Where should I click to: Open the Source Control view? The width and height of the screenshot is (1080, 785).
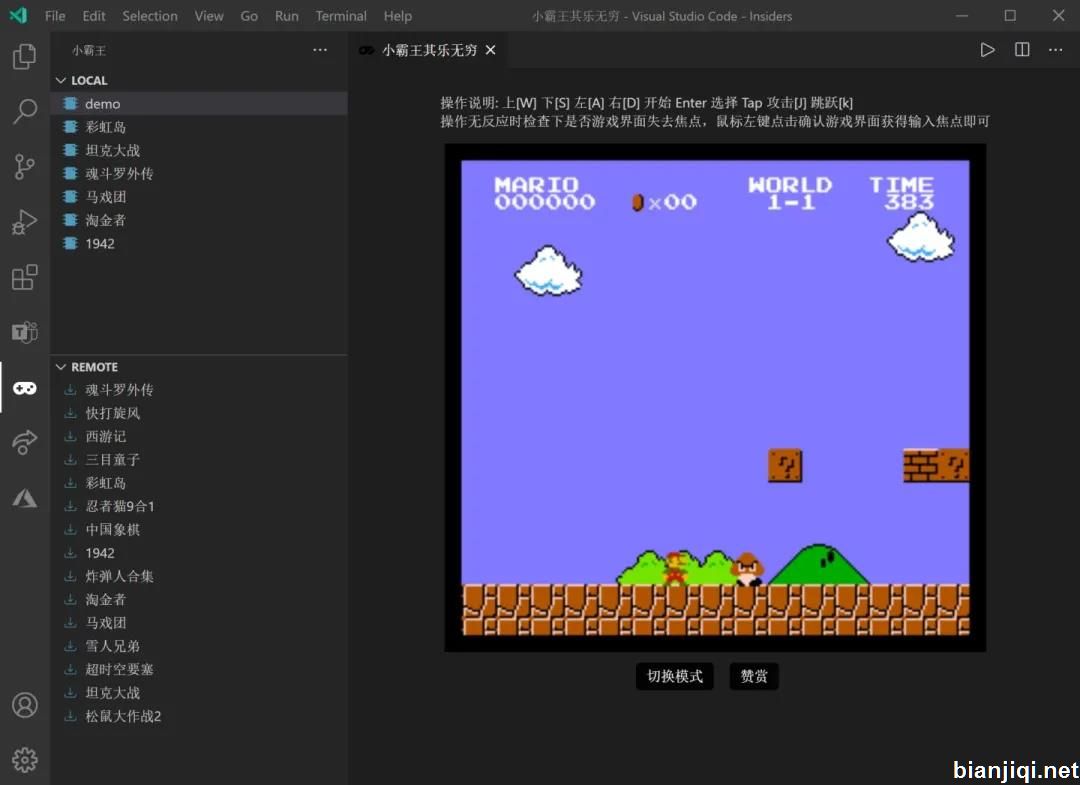(25, 167)
